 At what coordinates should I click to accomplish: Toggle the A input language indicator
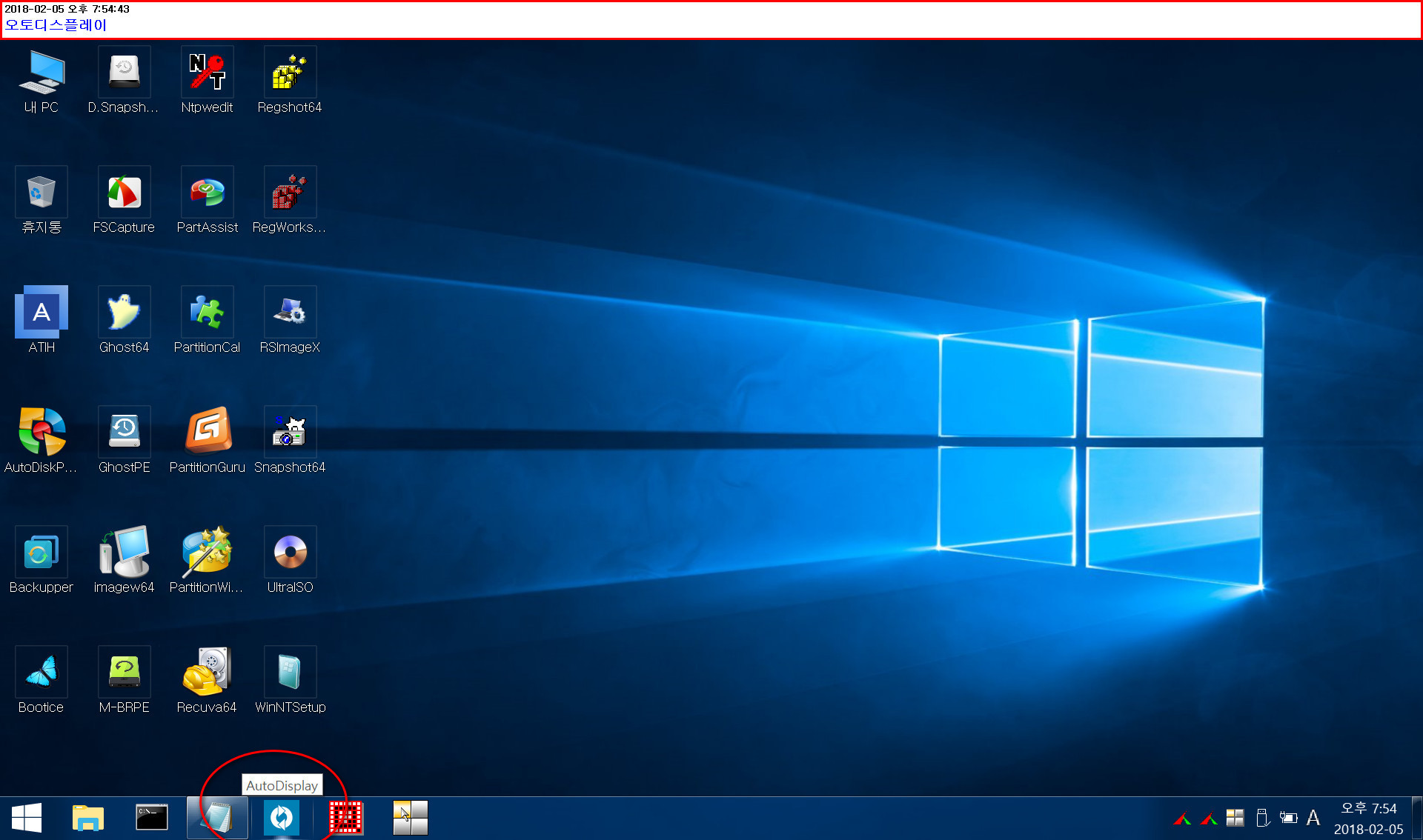[1313, 818]
